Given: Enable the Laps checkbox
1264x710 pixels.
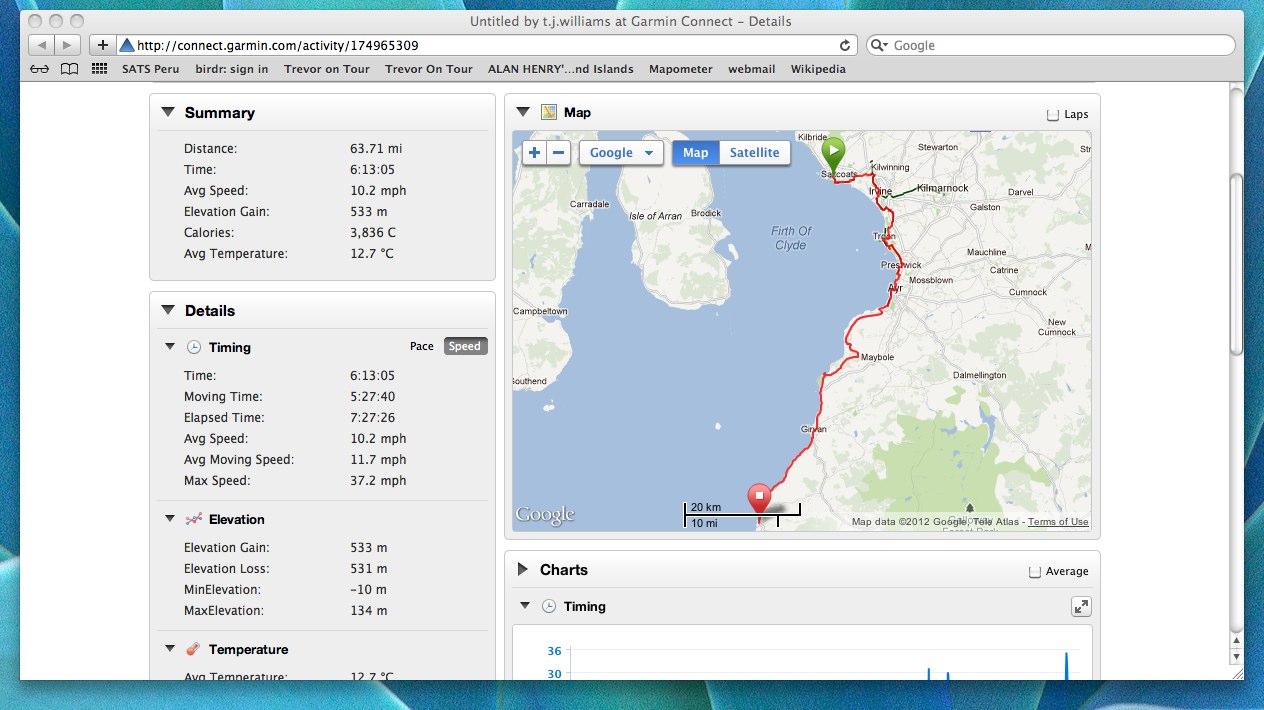Looking at the screenshot, I should pyautogui.click(x=1052, y=114).
